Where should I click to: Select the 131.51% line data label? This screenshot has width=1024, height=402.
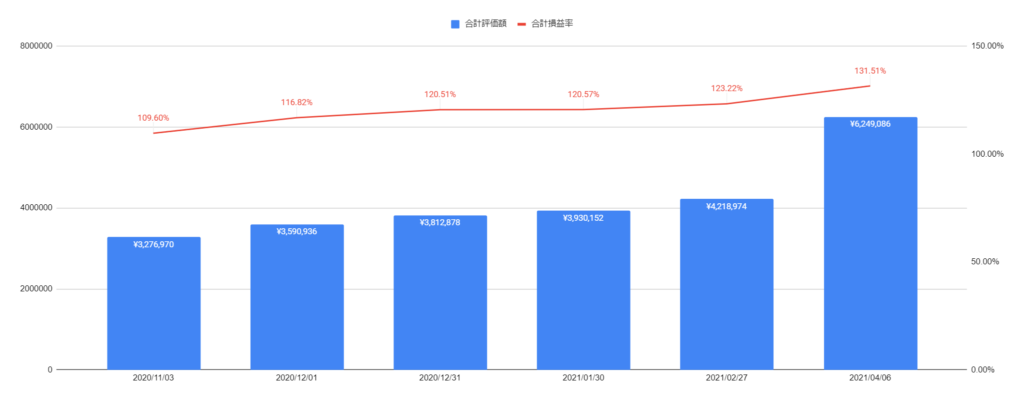pyautogui.click(x=870, y=71)
